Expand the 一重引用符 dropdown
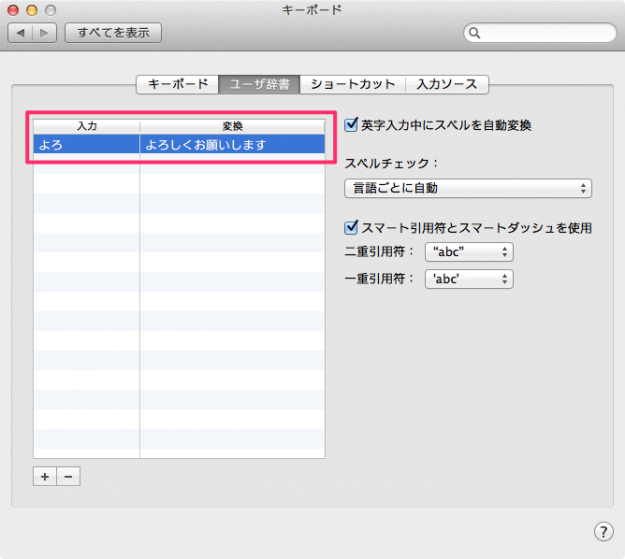The image size is (625, 559). pyautogui.click(x=468, y=279)
